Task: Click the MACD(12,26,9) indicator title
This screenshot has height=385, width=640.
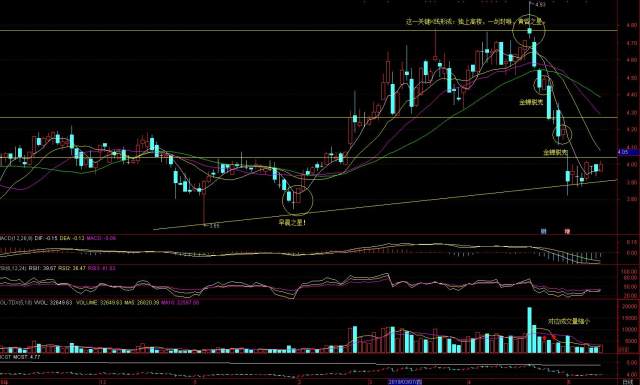Action: click(x=16, y=238)
